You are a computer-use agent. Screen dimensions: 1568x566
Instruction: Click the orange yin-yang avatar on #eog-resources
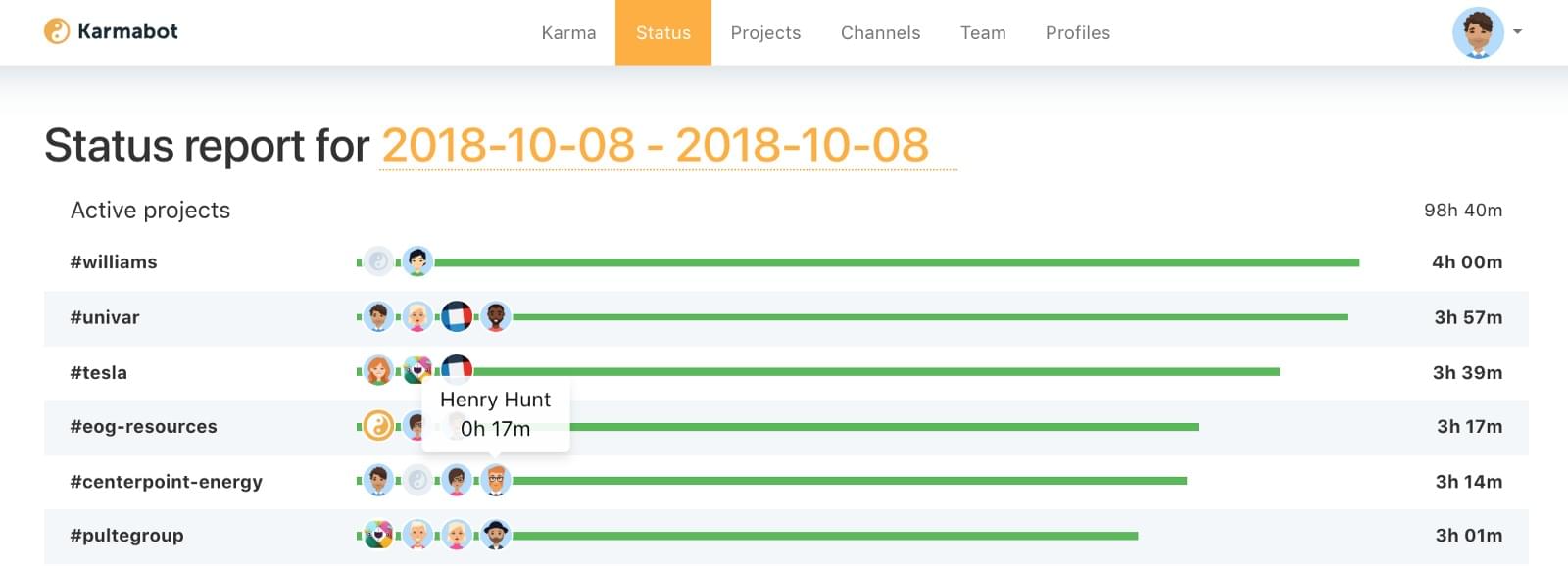(x=377, y=426)
